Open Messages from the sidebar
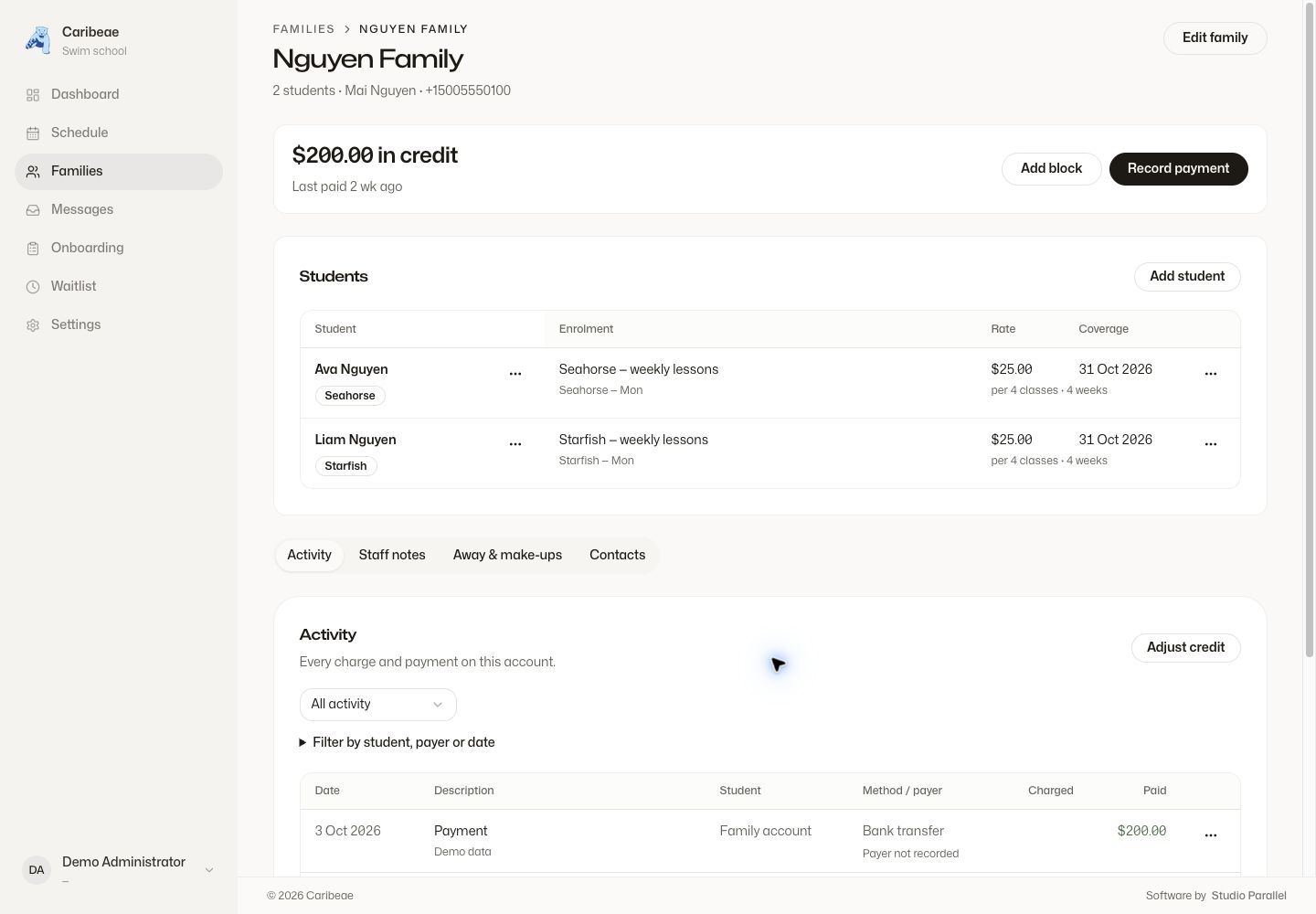1316x914 pixels. pos(119,210)
